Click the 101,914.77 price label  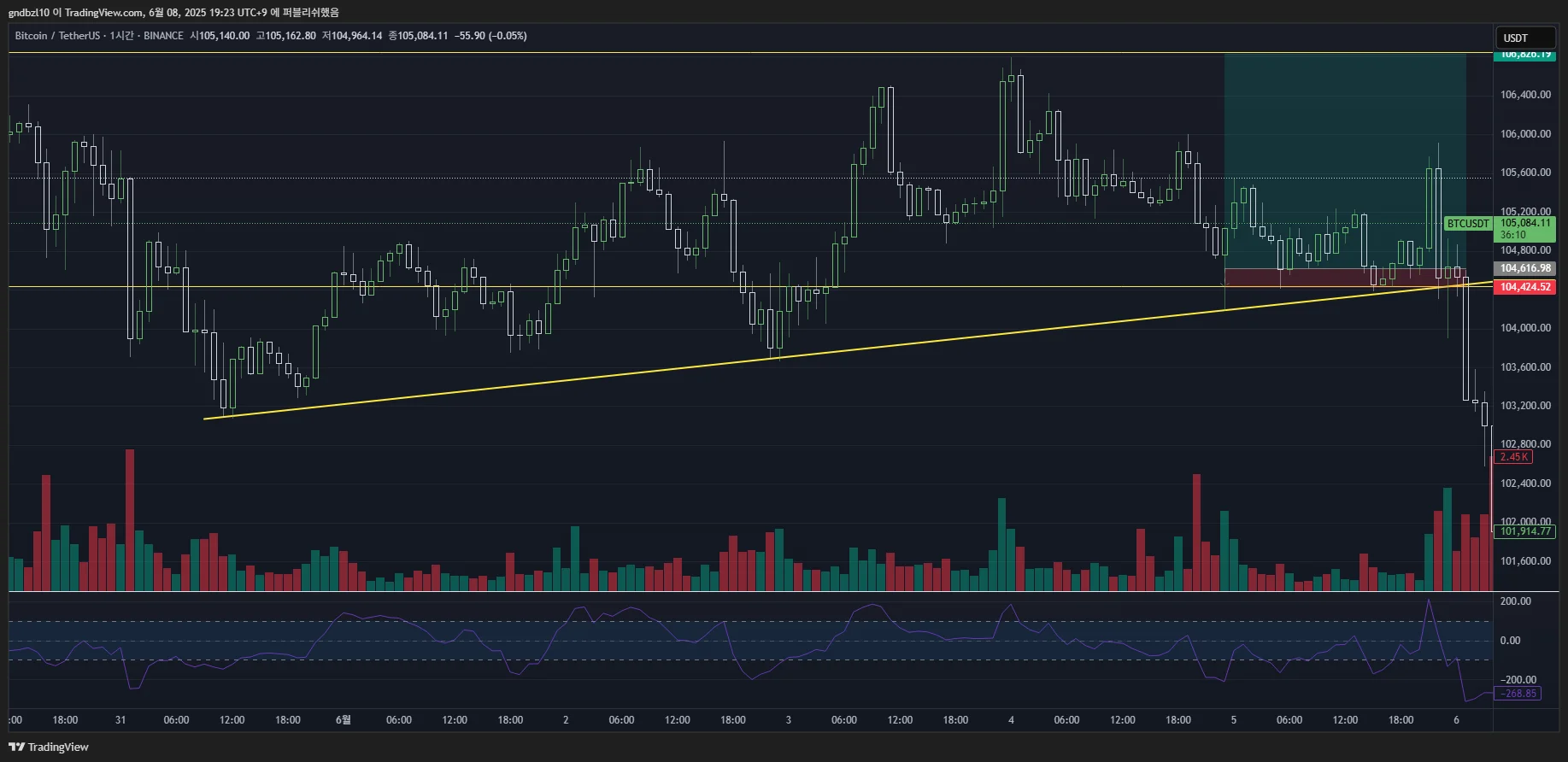coord(1524,531)
